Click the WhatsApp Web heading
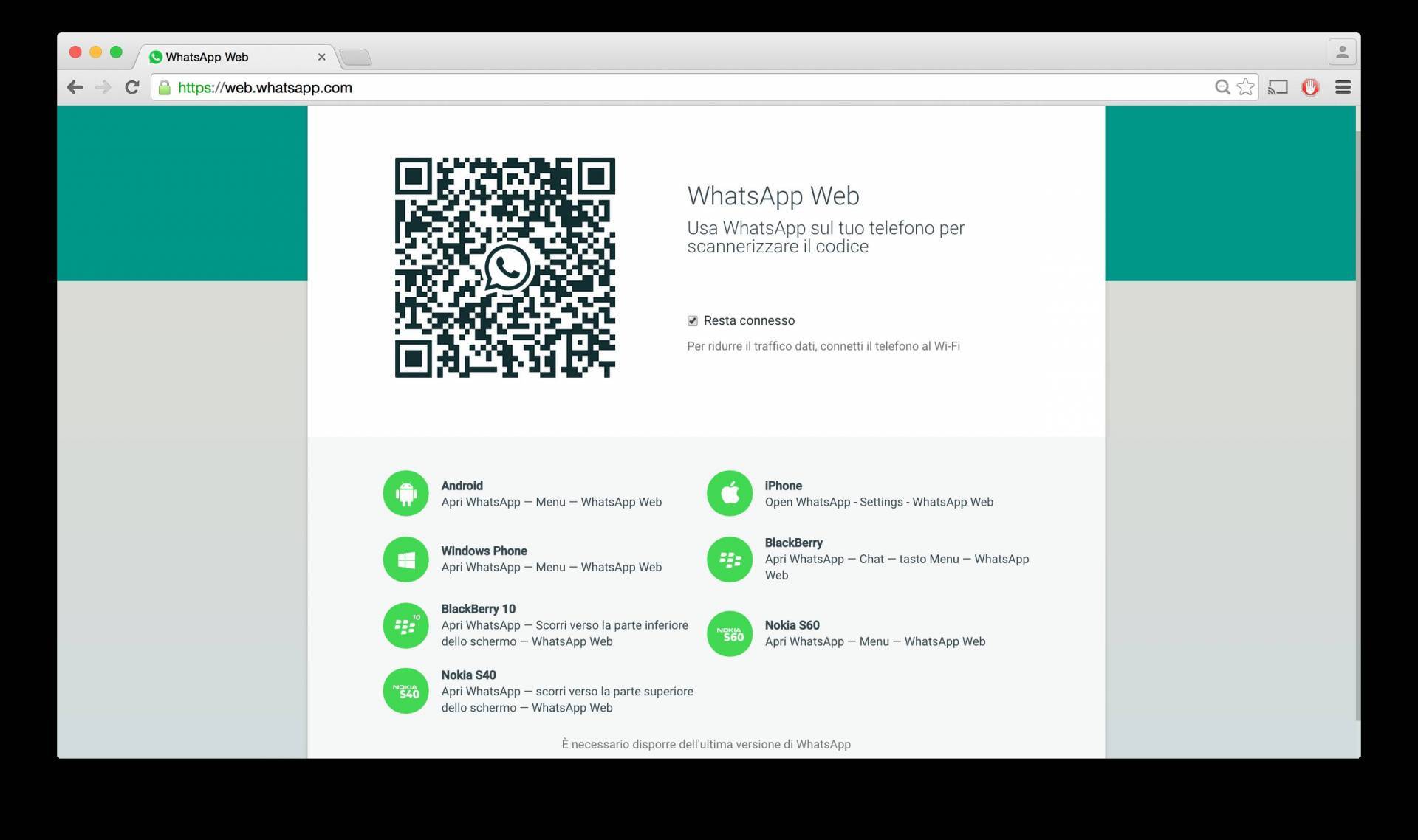Screen dimensions: 1418x840 point(773,196)
